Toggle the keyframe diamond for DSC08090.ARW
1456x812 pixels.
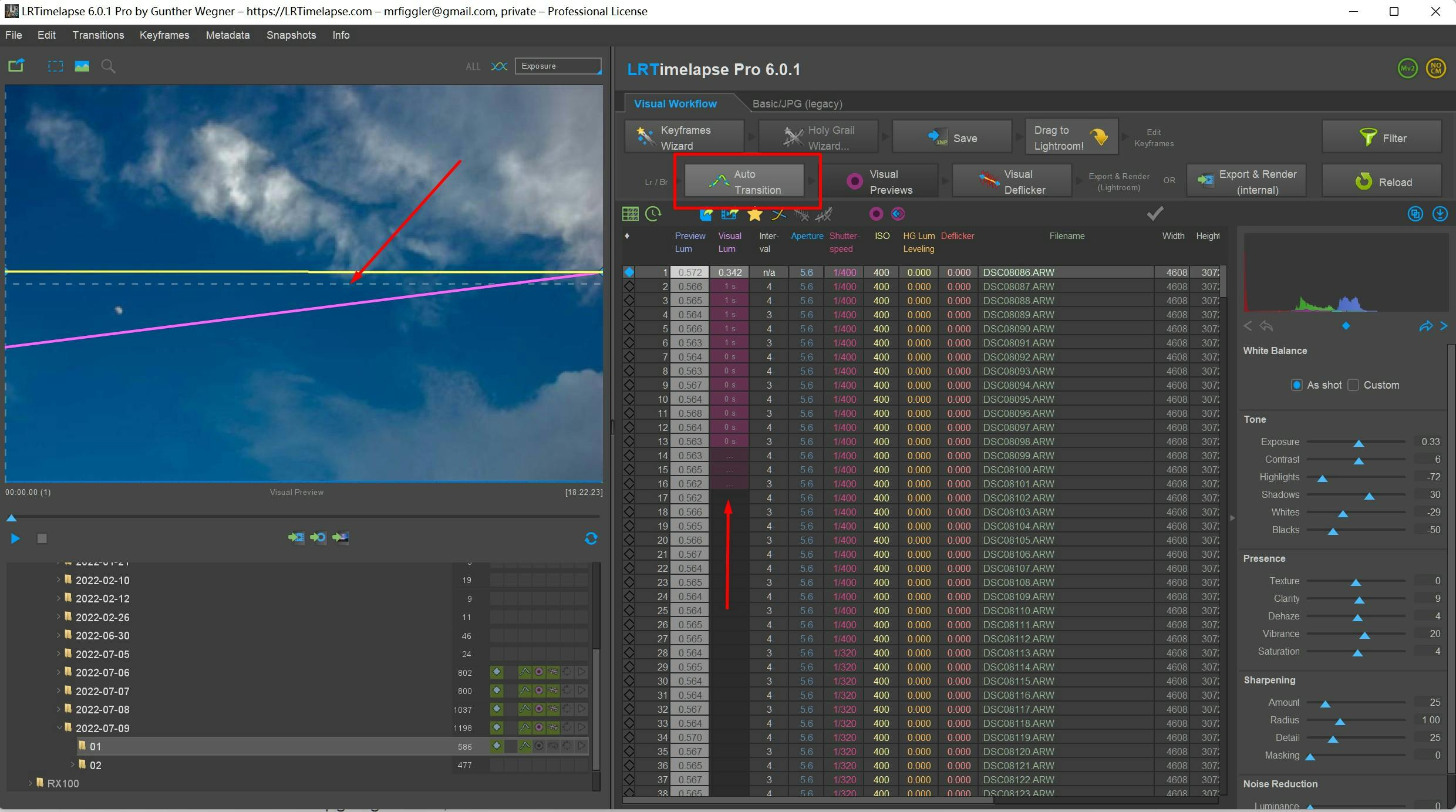[629, 329]
